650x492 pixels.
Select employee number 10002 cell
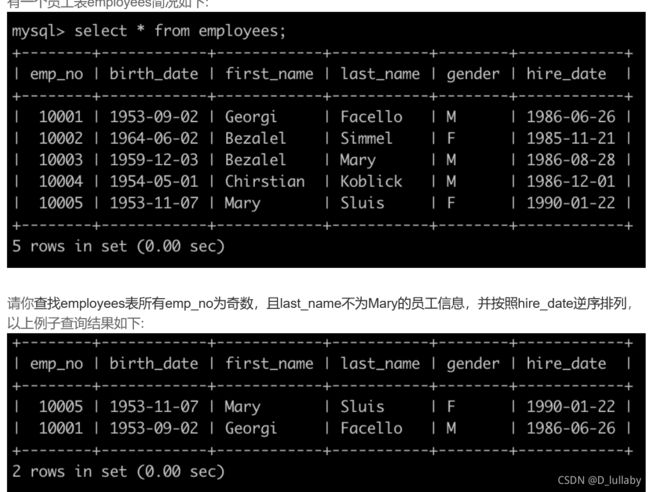61,138
